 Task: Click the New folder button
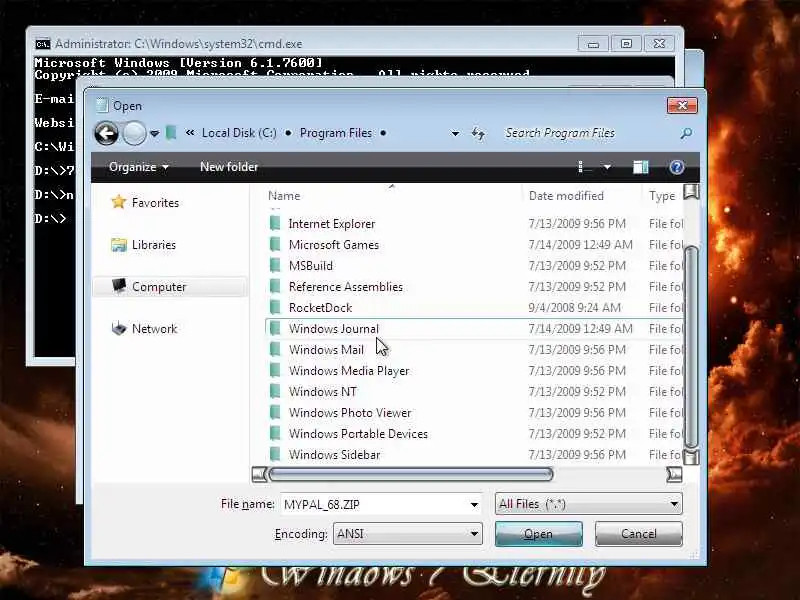(x=229, y=167)
